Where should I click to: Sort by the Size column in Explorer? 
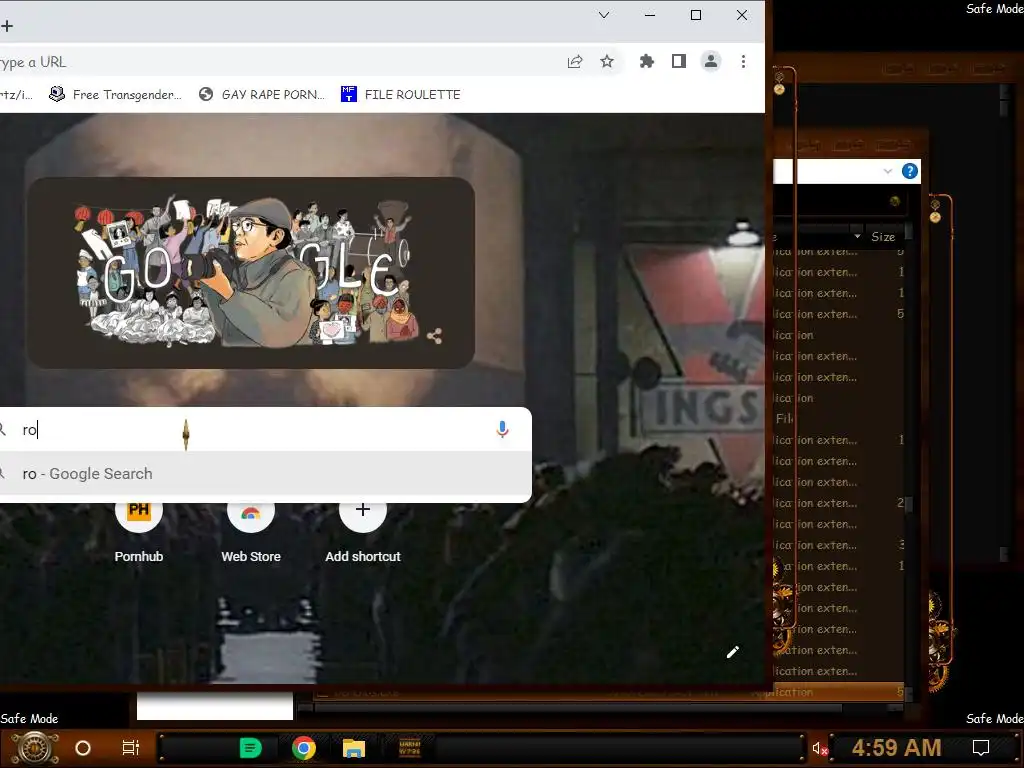(x=883, y=237)
